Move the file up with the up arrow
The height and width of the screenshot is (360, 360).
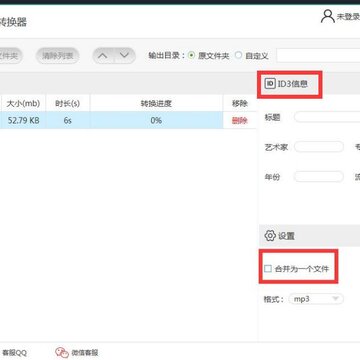tap(103, 55)
